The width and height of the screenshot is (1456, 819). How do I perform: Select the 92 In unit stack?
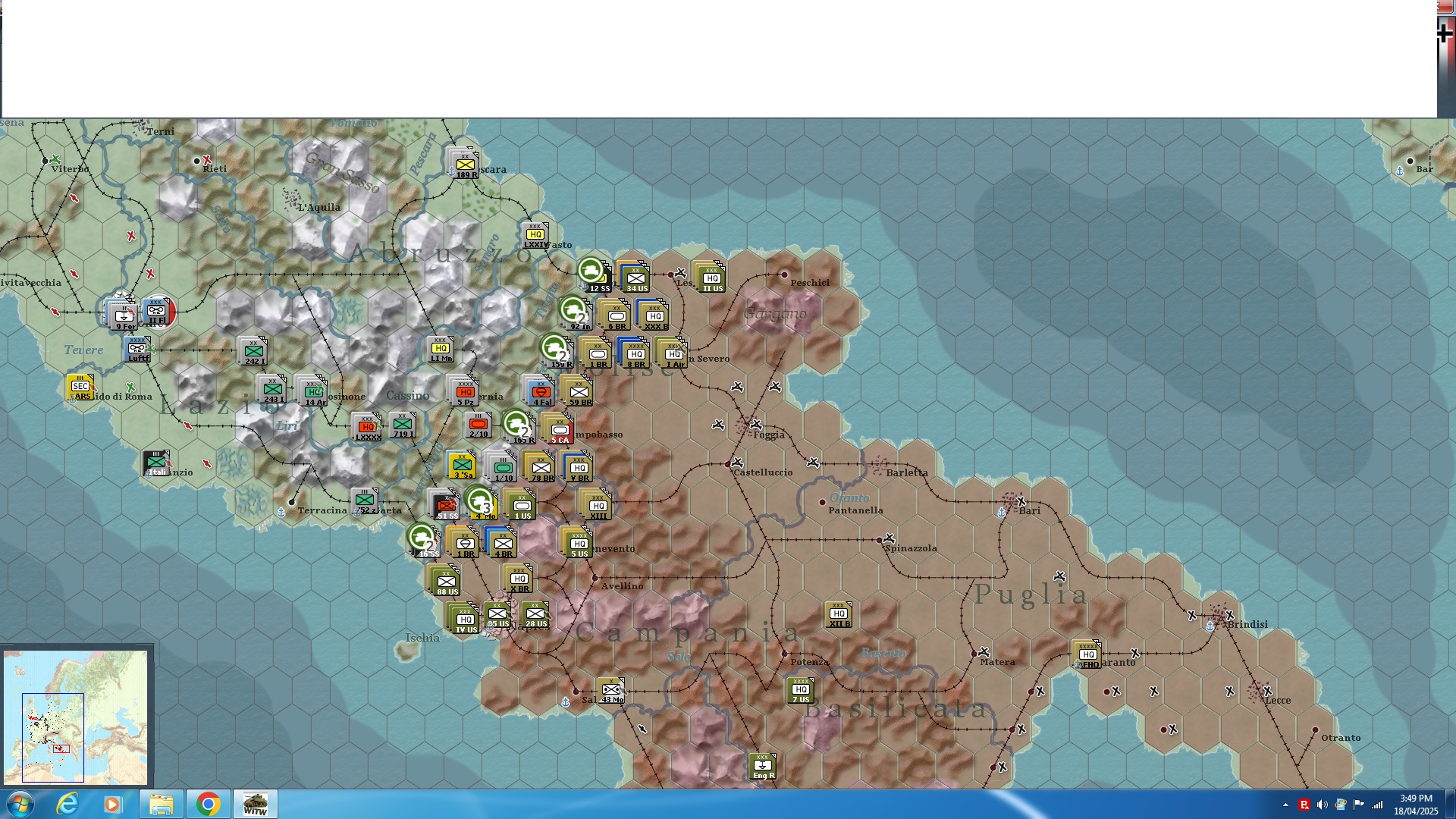click(576, 312)
